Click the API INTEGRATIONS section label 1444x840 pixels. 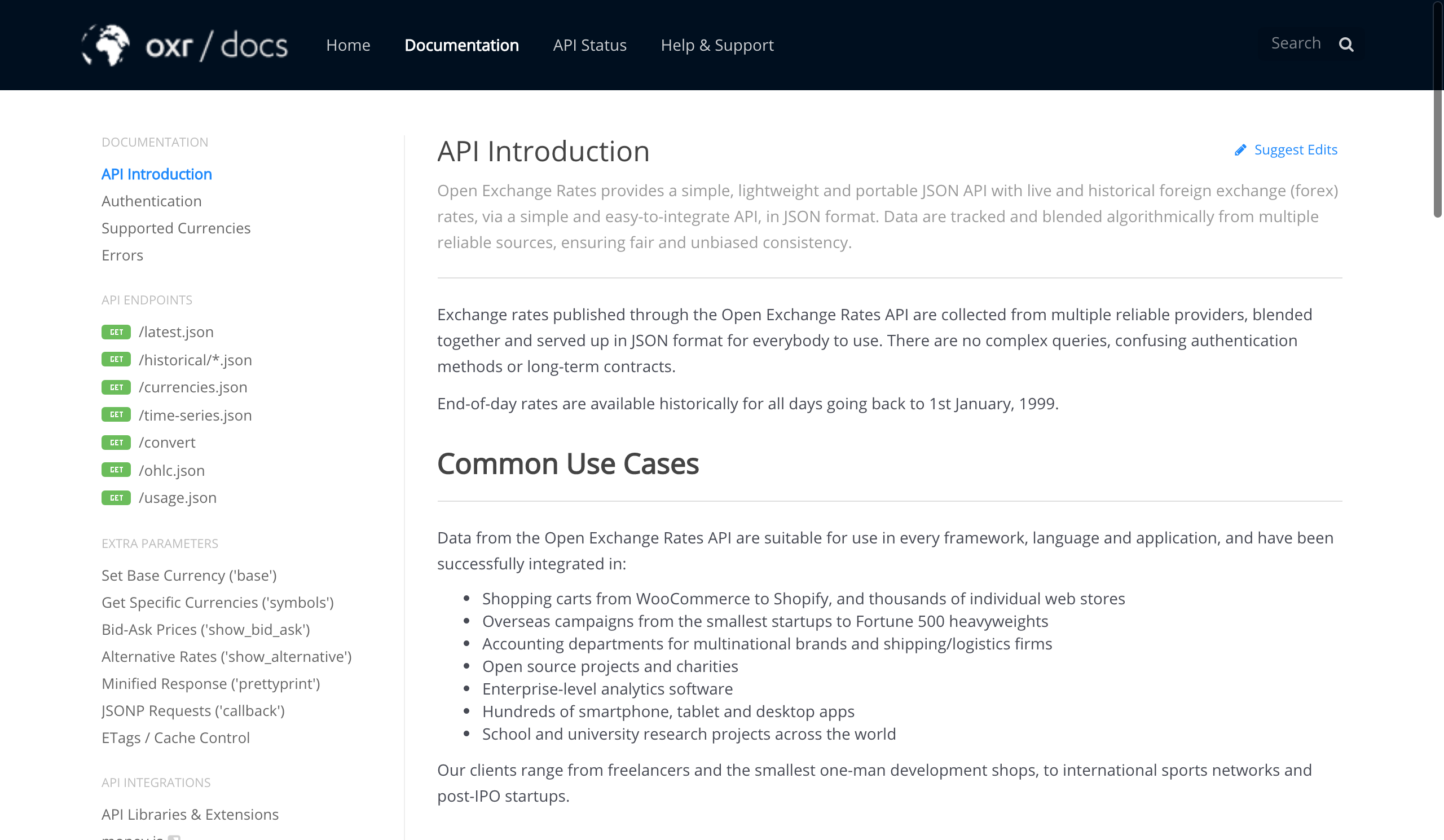[x=156, y=782]
